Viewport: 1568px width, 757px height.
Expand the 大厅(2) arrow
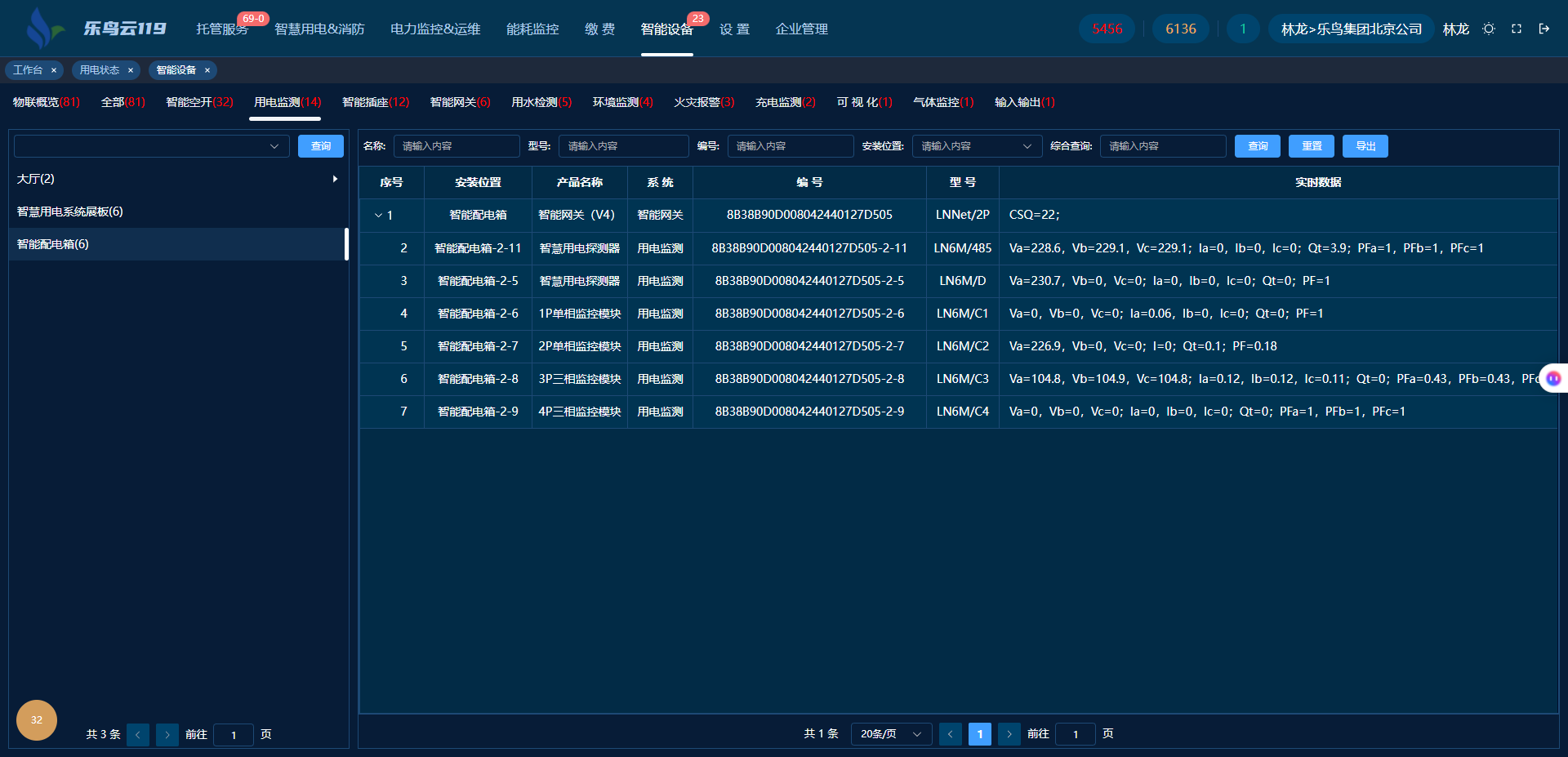tap(335, 179)
